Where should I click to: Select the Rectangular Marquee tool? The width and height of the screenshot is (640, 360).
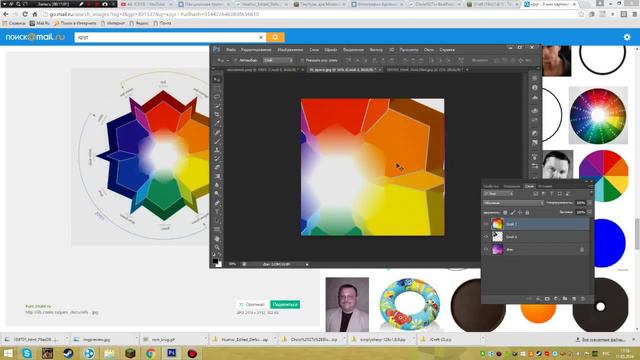tap(217, 88)
